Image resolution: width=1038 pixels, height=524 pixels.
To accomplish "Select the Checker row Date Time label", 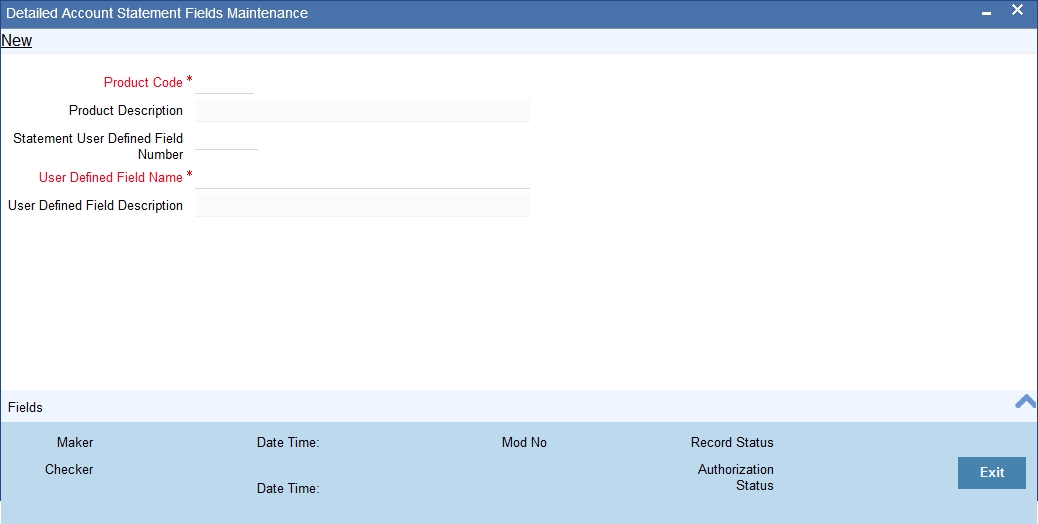I will pyautogui.click(x=288, y=488).
